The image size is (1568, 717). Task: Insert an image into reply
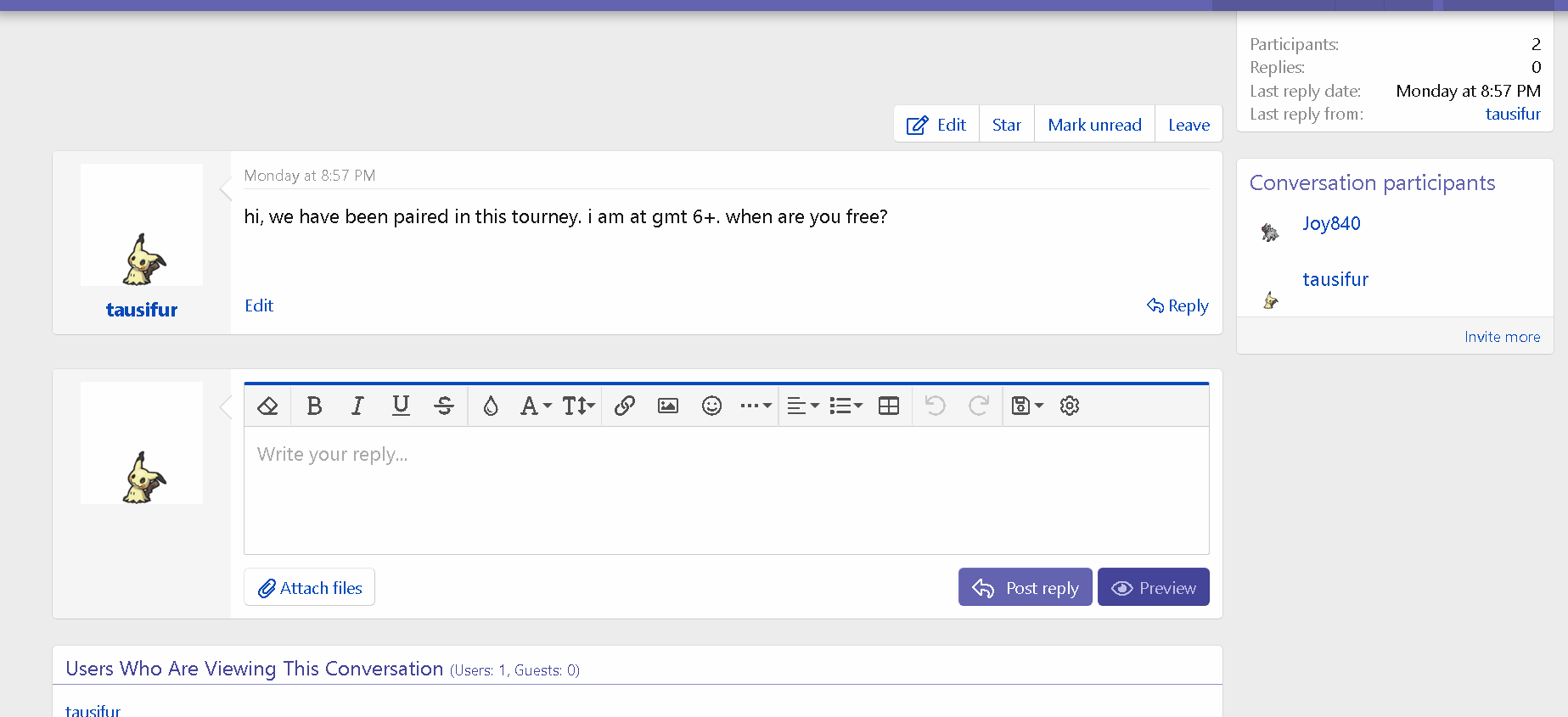tap(668, 406)
